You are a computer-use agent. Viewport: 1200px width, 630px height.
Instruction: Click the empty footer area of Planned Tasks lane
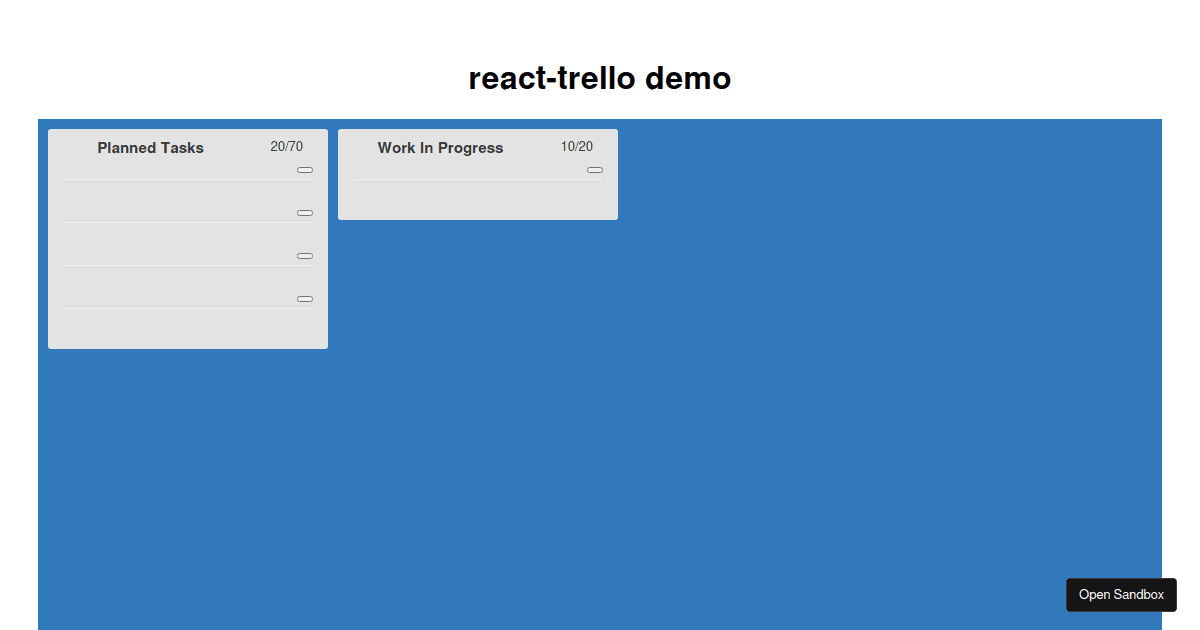(x=187, y=330)
